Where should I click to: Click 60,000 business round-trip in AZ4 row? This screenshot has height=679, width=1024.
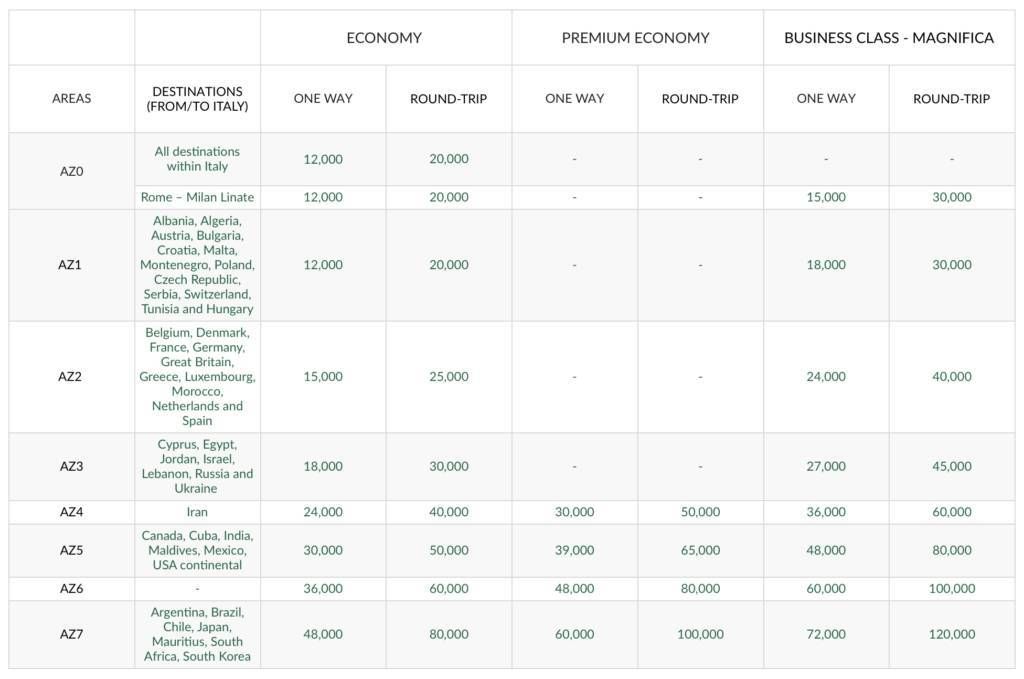click(x=952, y=512)
